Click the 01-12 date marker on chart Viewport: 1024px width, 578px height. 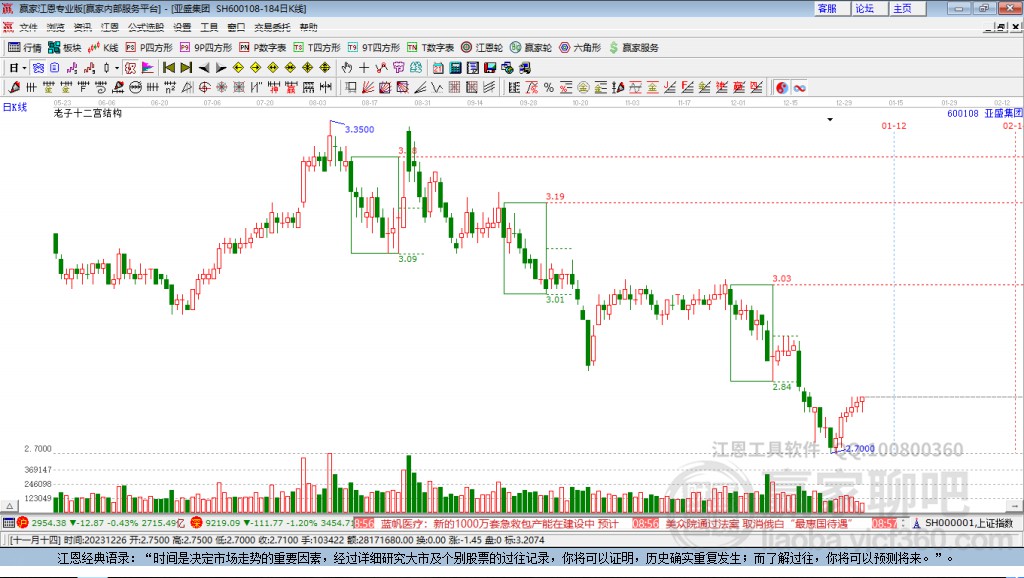[893, 125]
